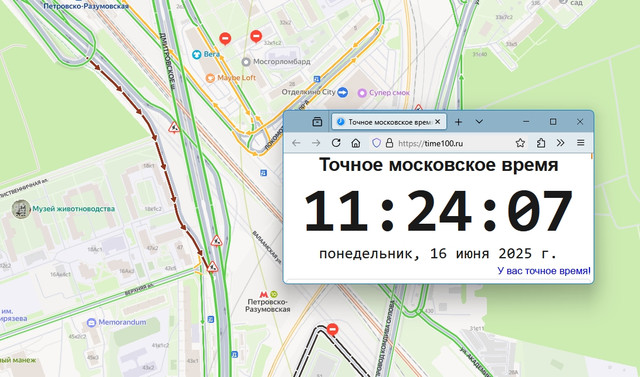Open recent browsing view icon
The width and height of the screenshot is (640, 377).
point(317,122)
